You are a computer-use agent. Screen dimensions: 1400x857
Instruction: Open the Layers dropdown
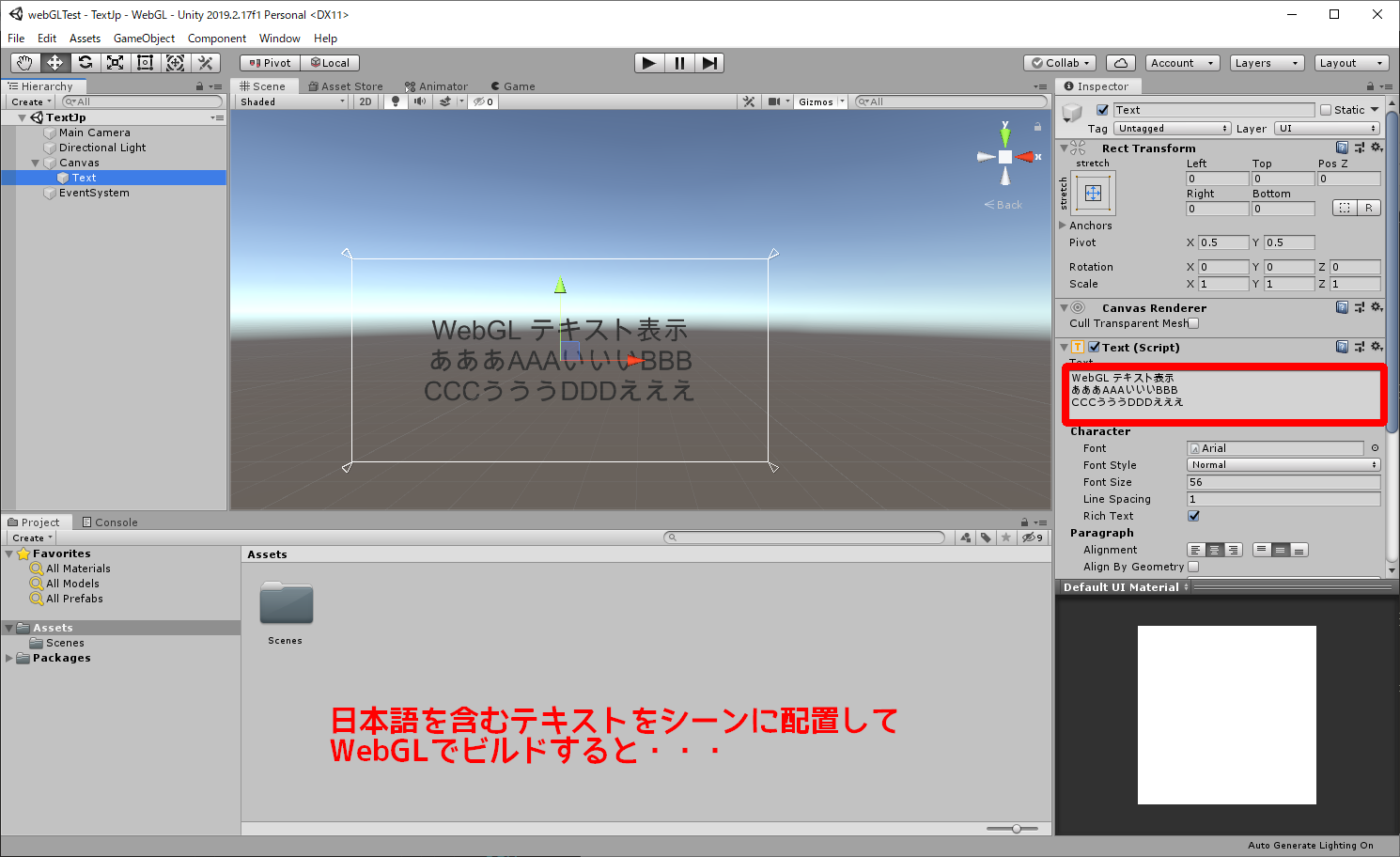click(1267, 63)
